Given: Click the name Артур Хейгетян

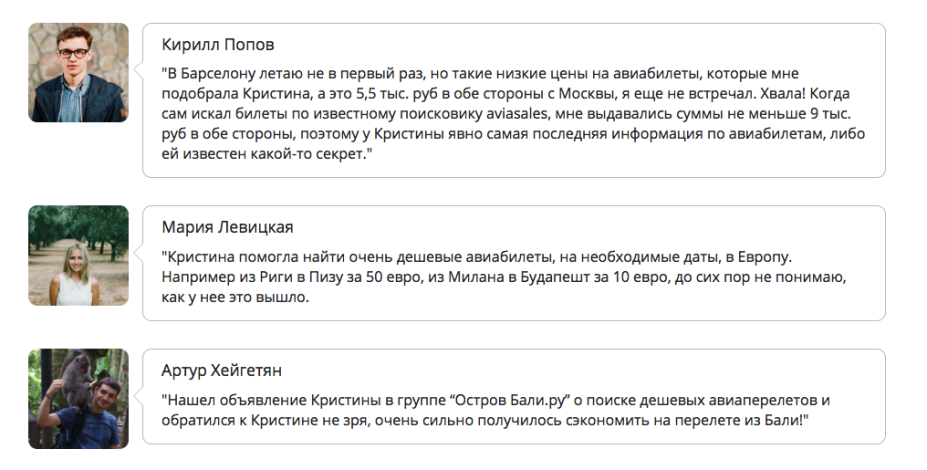Looking at the screenshot, I should [x=222, y=371].
